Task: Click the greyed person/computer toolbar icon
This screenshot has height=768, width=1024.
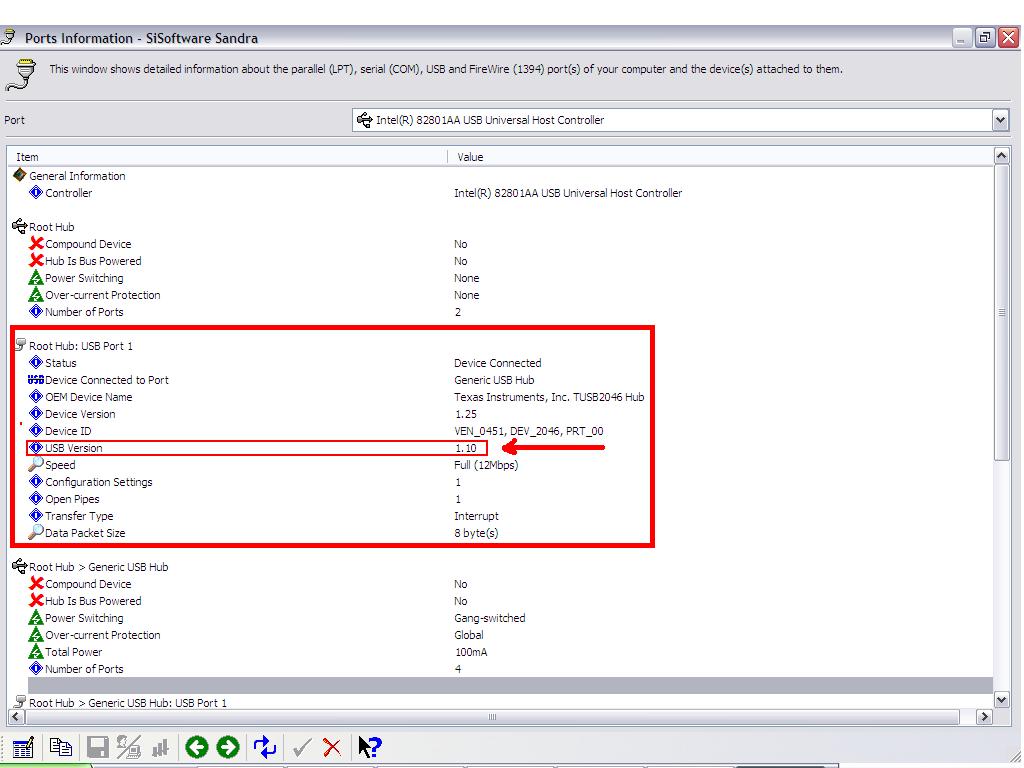Action: [129, 746]
